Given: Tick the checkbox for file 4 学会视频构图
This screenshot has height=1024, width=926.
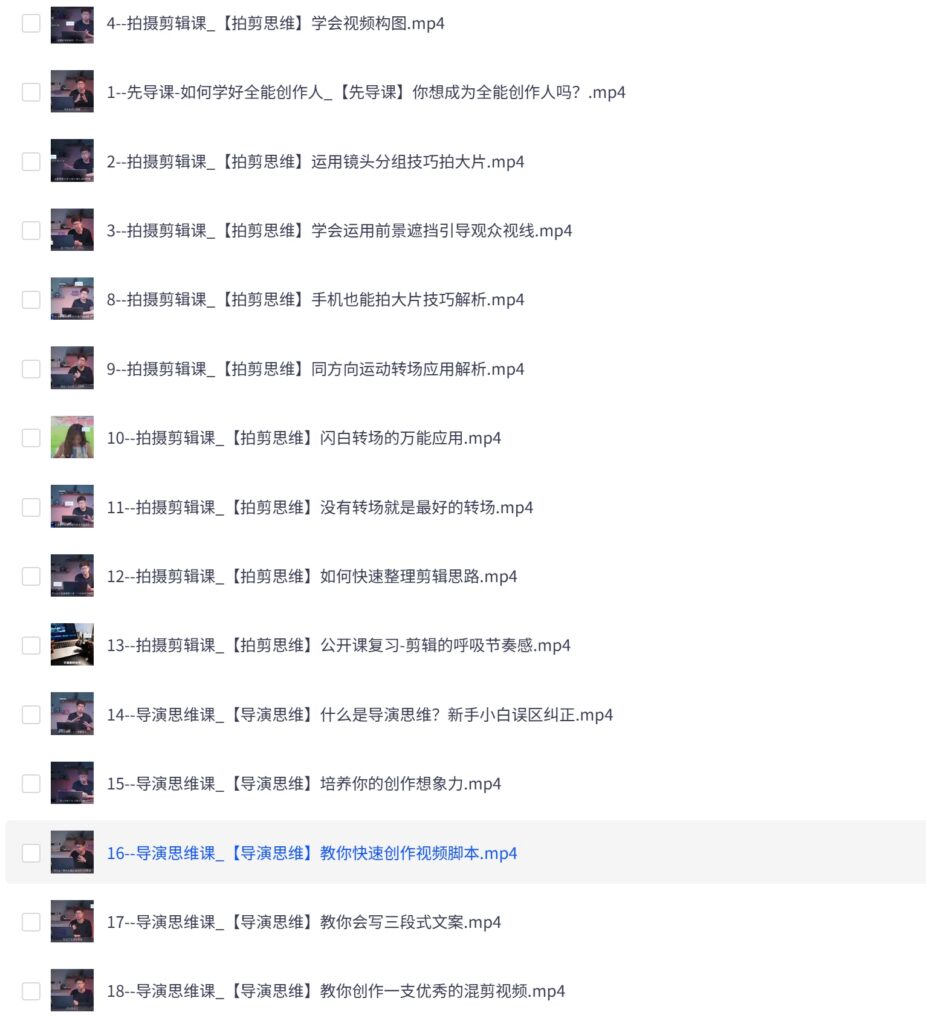Looking at the screenshot, I should click(31, 24).
